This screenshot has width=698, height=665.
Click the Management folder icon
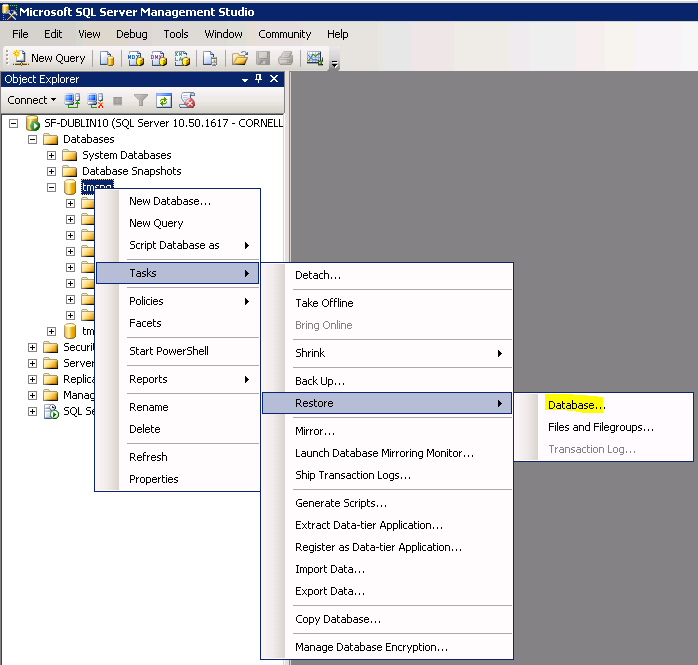point(51,395)
